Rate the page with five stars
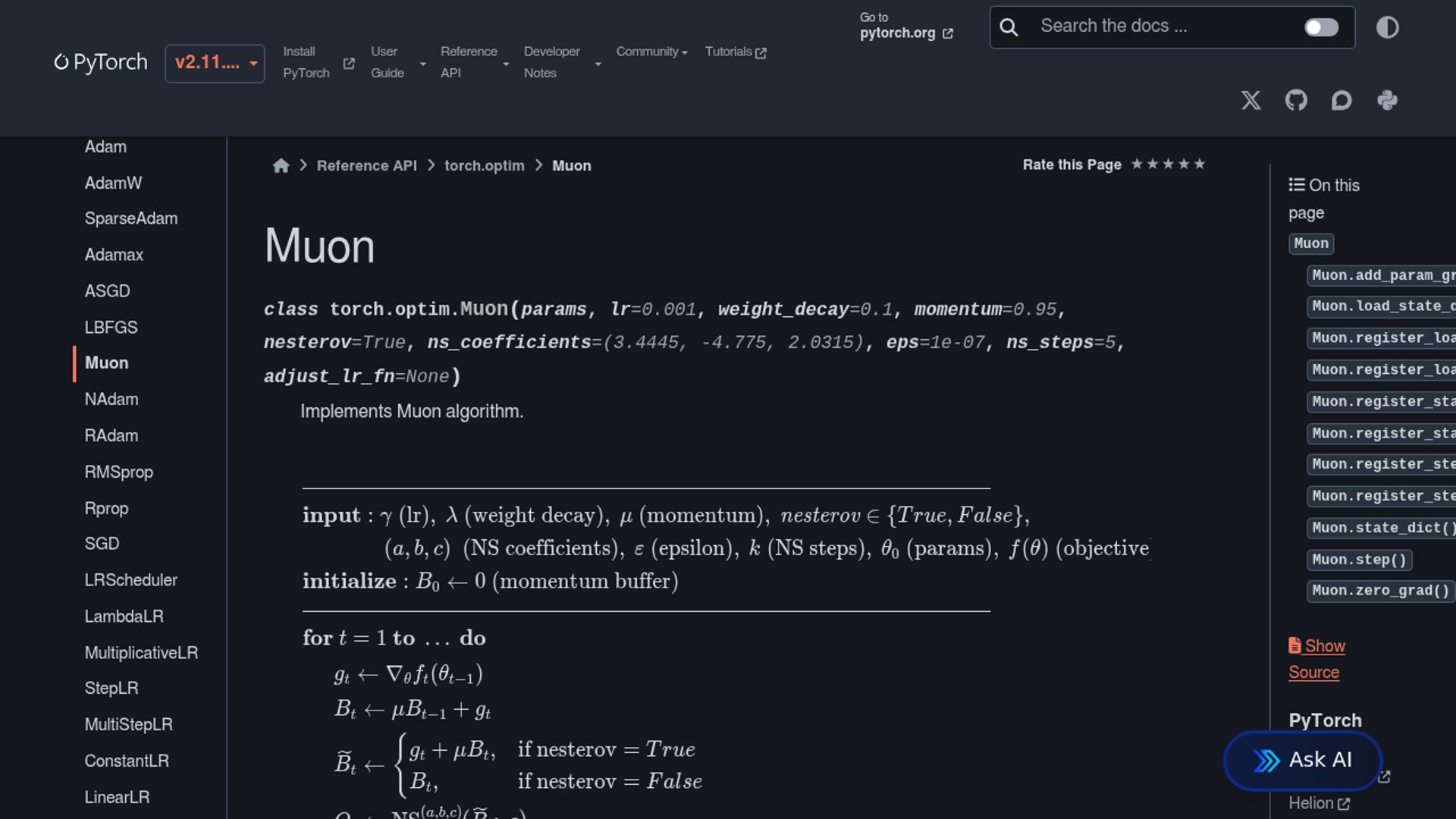The width and height of the screenshot is (1456, 819). click(x=1199, y=164)
